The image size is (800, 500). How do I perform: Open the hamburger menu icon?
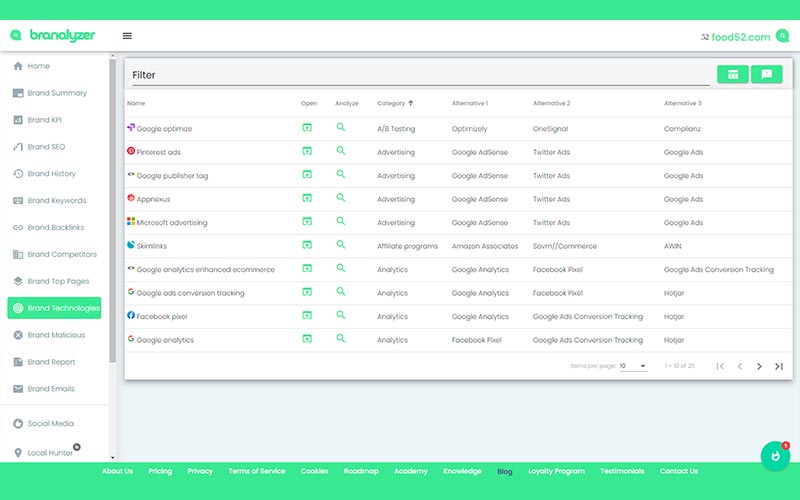(127, 36)
